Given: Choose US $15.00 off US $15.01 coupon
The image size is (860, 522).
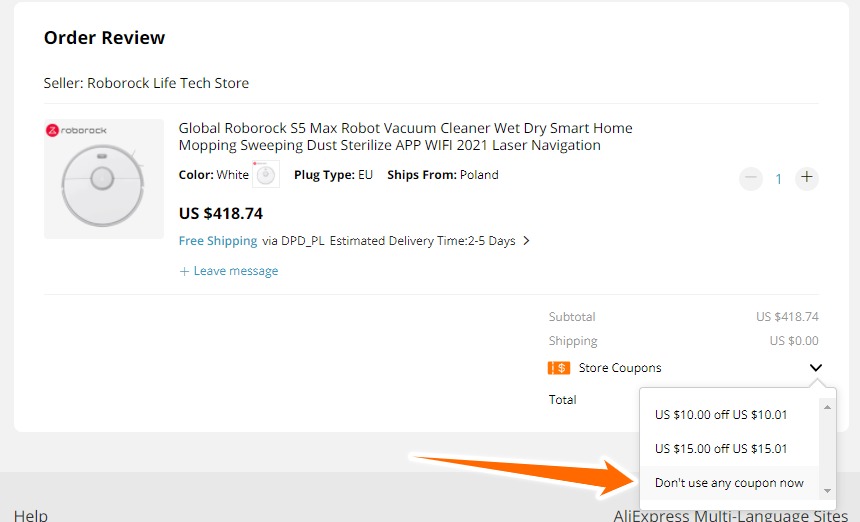Looking at the screenshot, I should [x=721, y=449].
